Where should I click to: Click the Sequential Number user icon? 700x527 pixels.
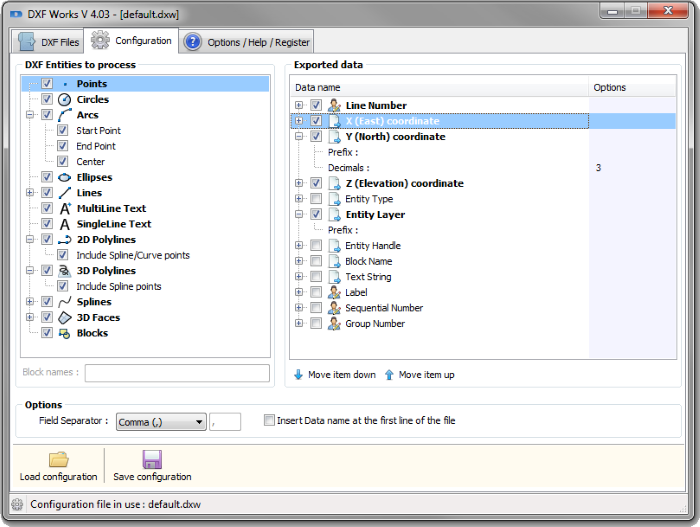click(334, 308)
